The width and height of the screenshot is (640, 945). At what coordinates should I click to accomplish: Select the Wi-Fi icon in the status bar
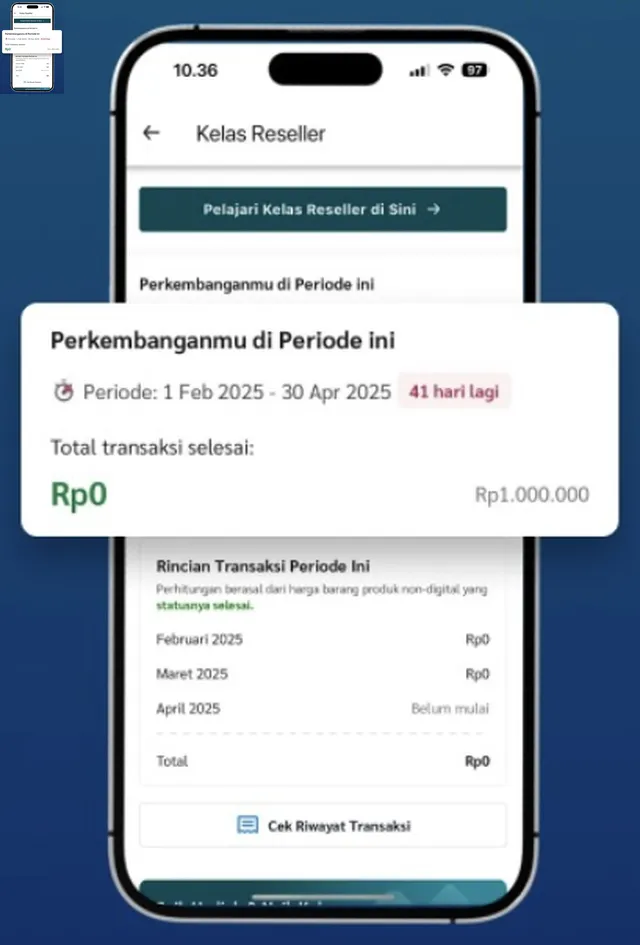445,70
